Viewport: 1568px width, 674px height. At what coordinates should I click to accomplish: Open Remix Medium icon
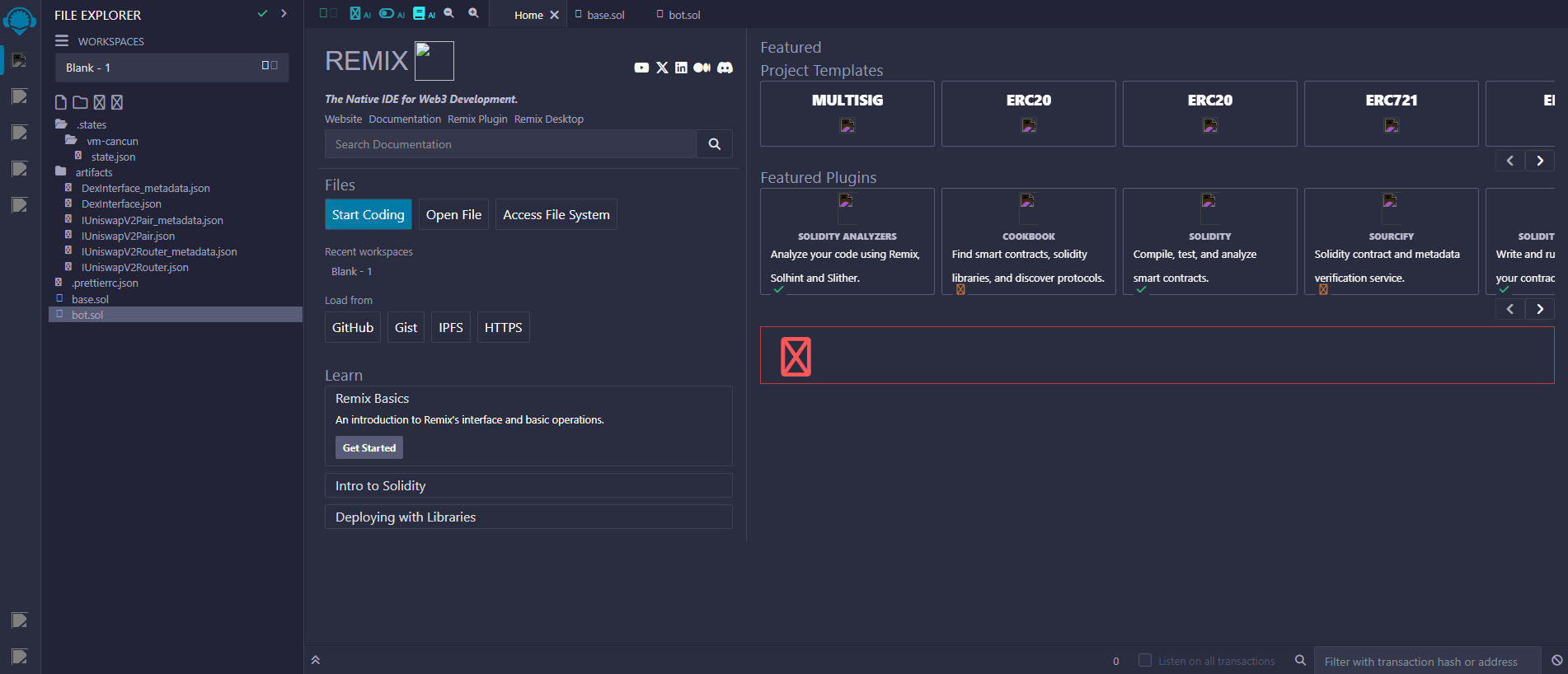click(702, 68)
